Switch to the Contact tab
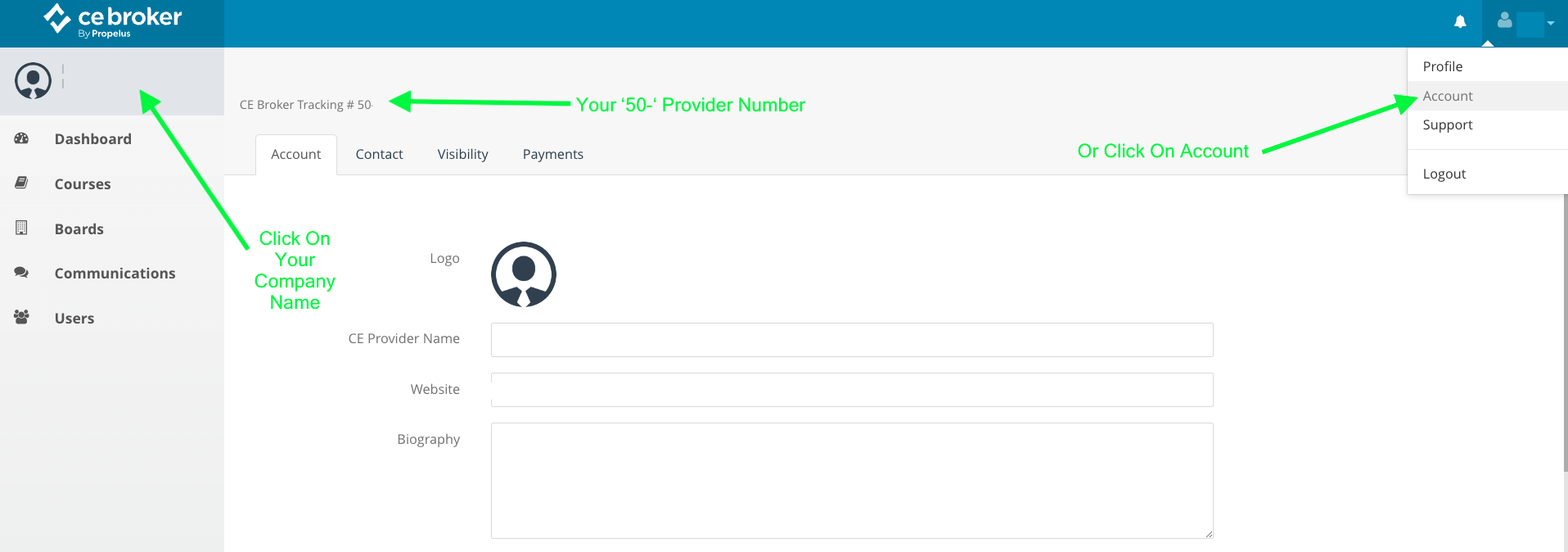Viewport: 1568px width, 552px height. tap(379, 154)
